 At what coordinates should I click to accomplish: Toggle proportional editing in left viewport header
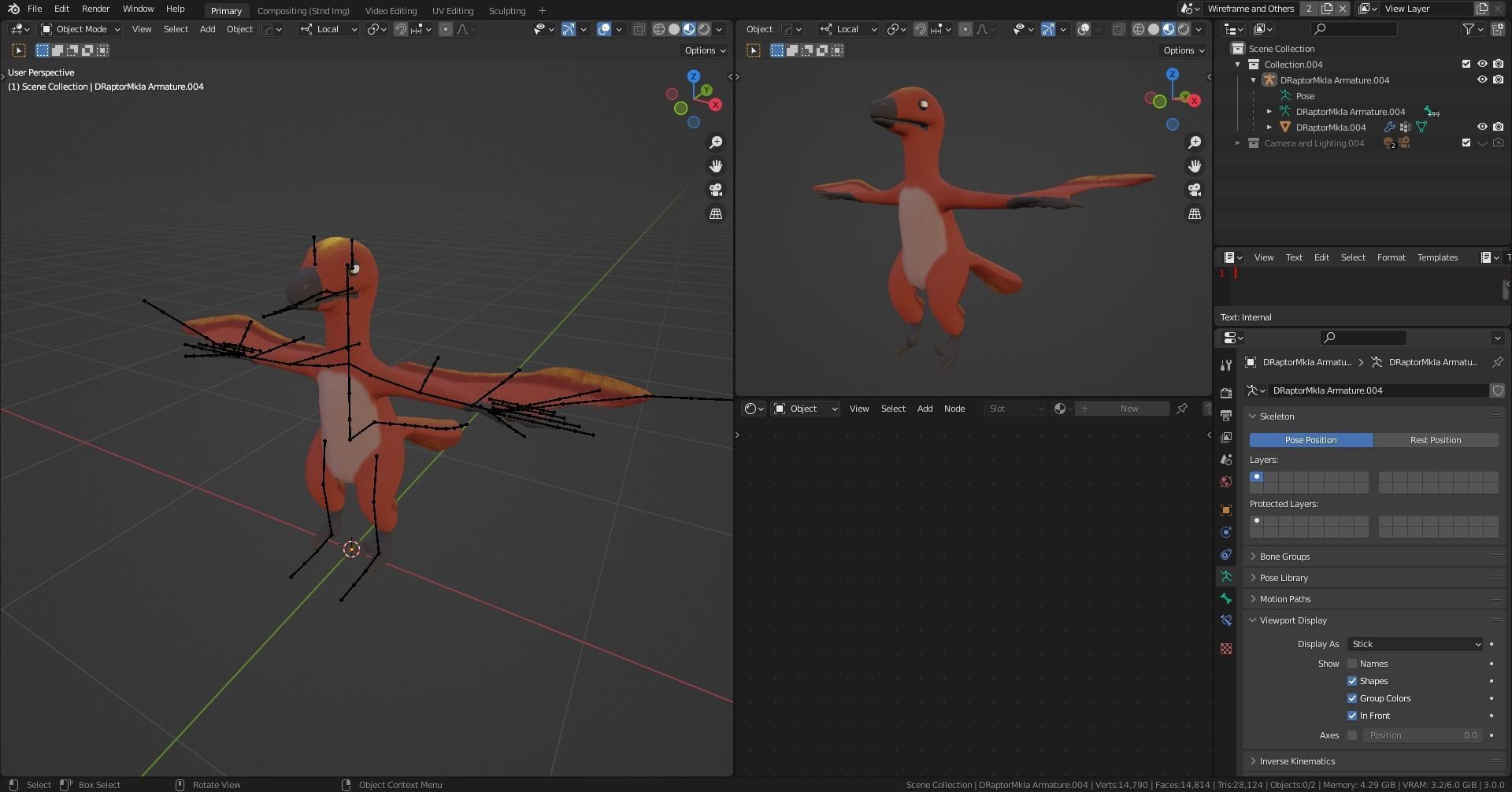click(x=446, y=29)
